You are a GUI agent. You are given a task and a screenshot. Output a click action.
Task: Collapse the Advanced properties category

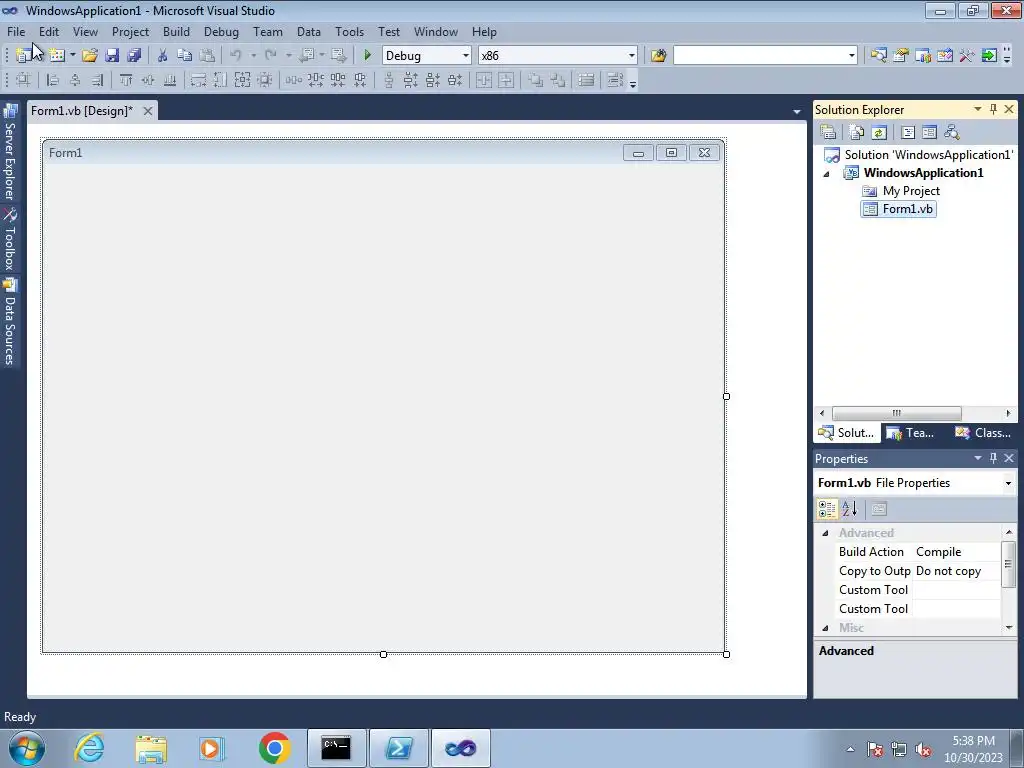(x=825, y=533)
